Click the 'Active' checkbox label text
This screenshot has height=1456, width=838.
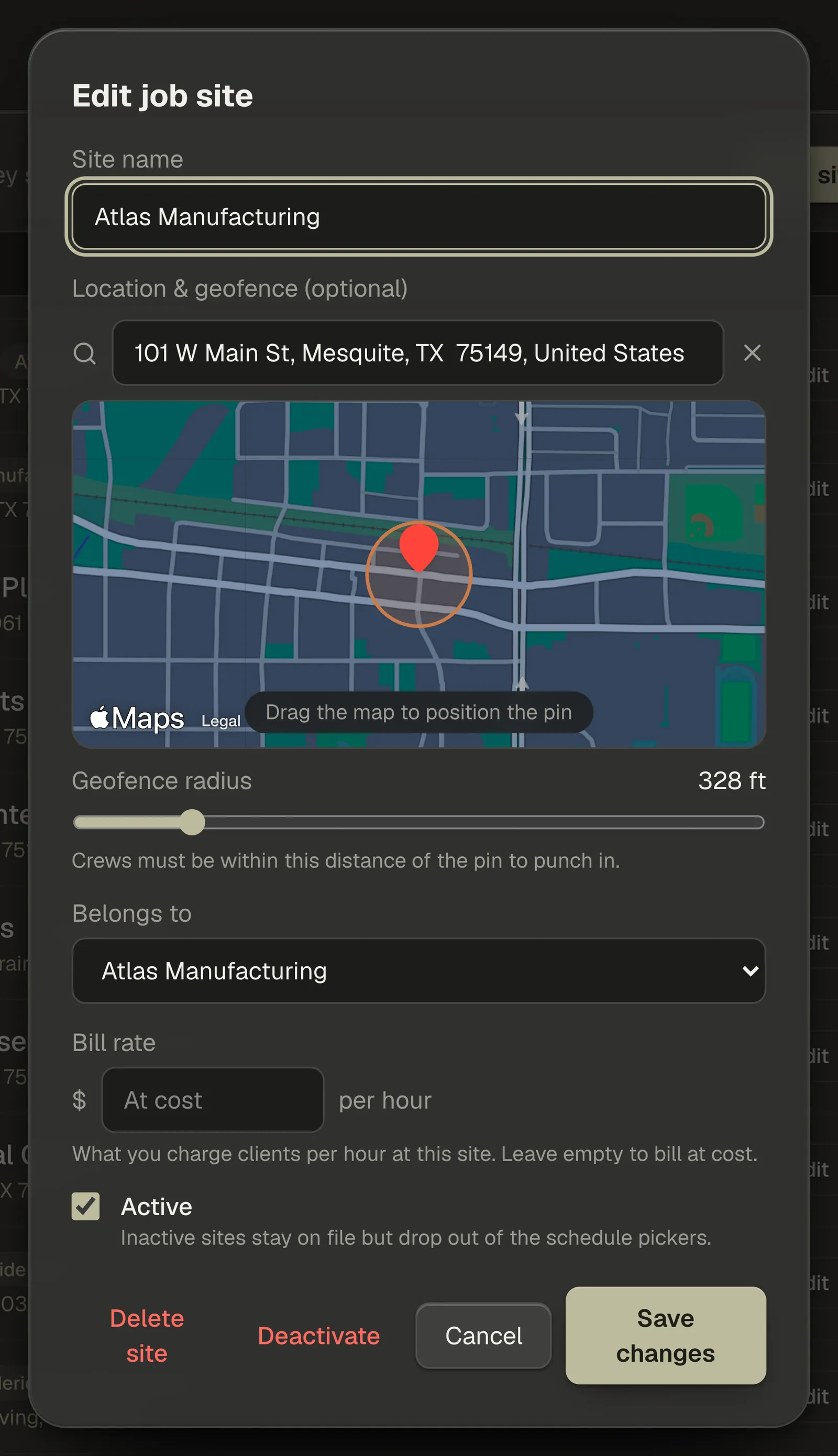157,1206
